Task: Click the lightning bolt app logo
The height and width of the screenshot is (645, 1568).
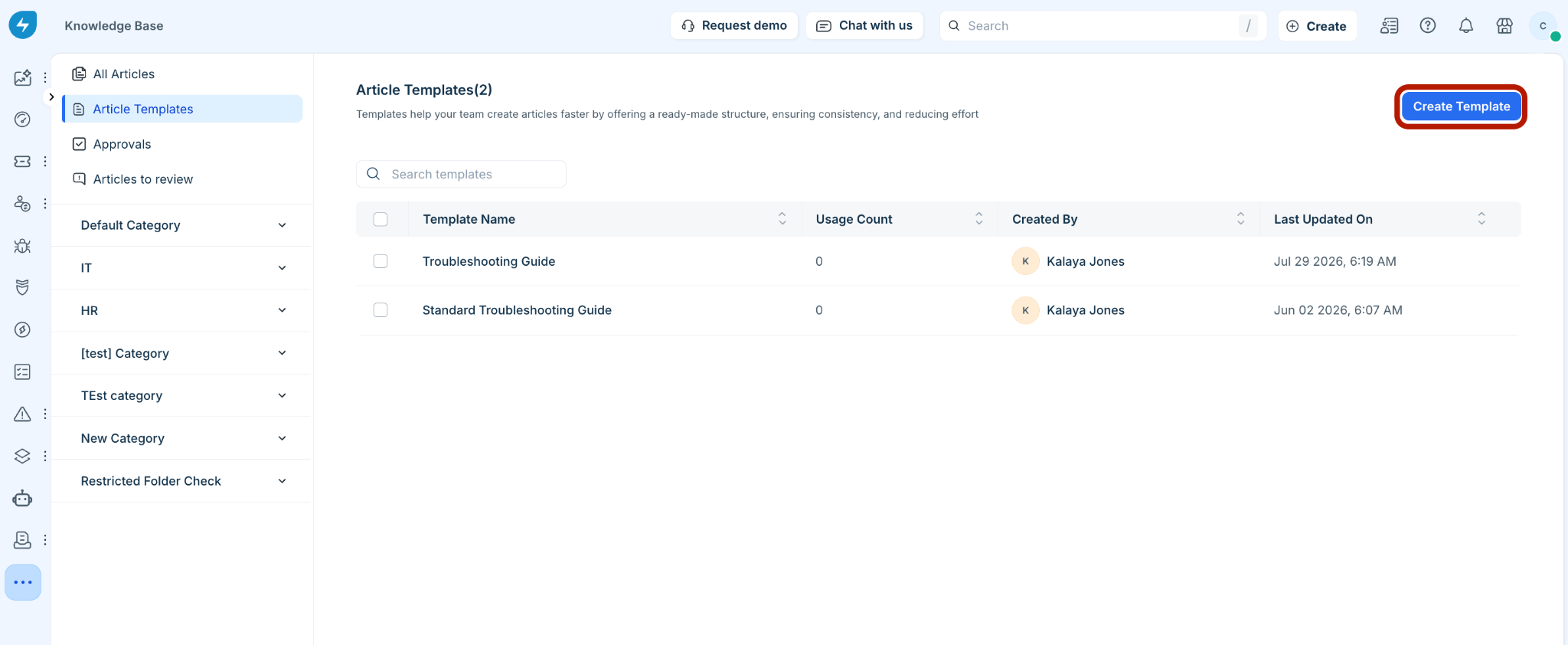Action: coord(23,25)
